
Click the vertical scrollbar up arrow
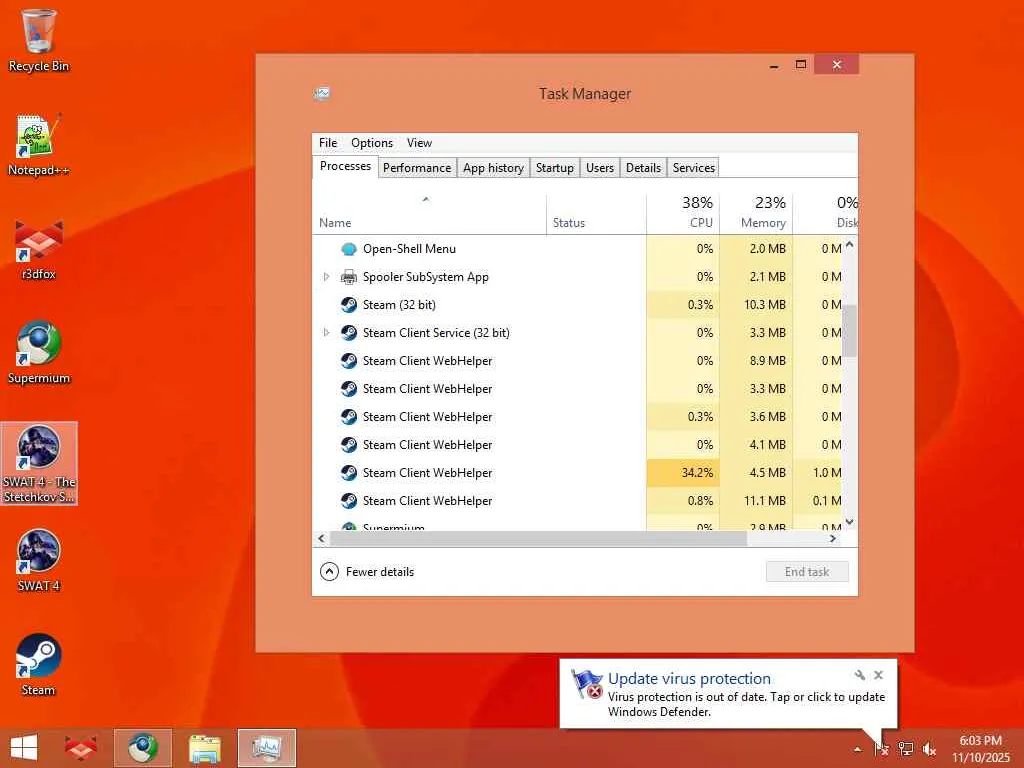pyautogui.click(x=849, y=244)
